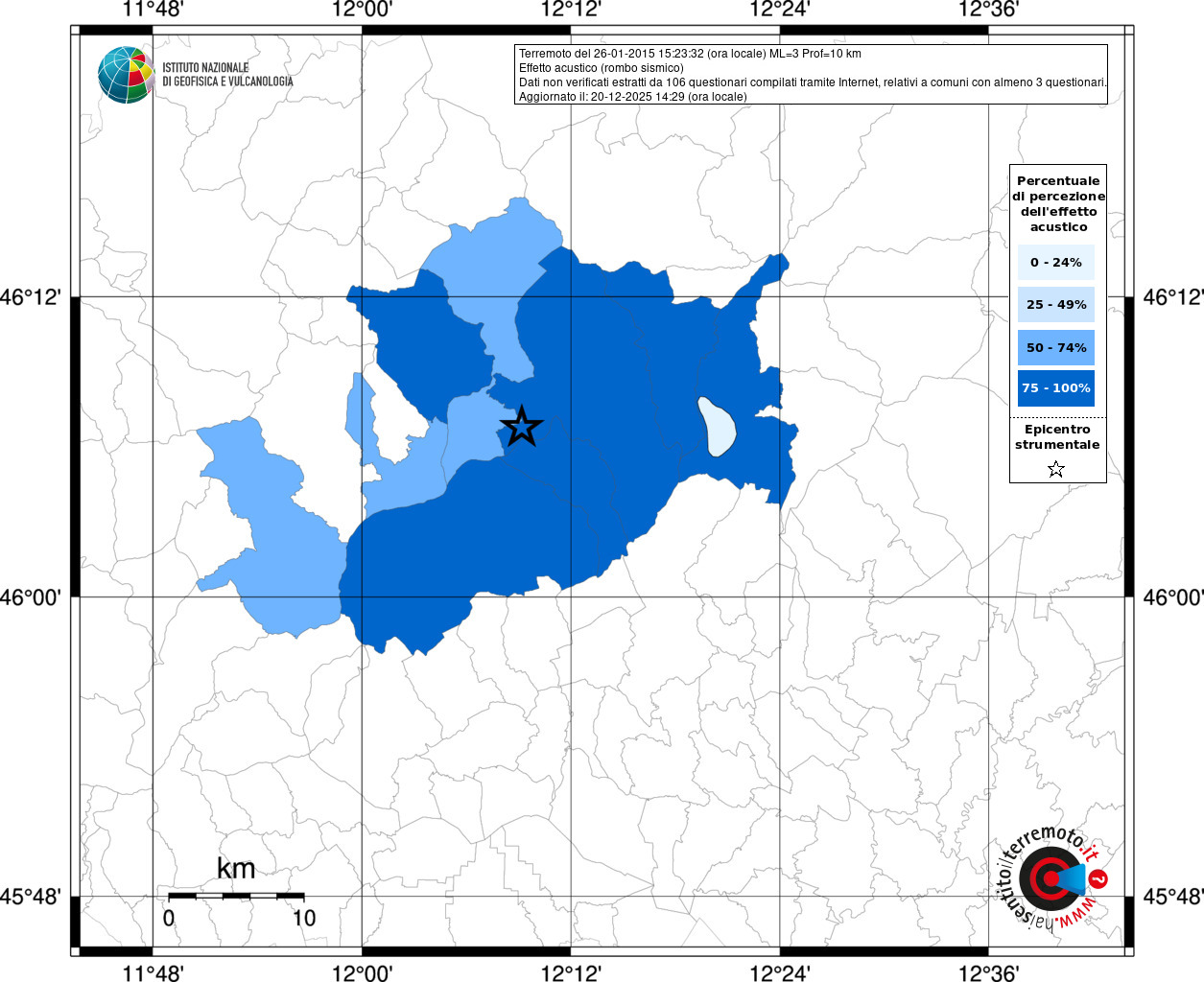Click the bottom axis label 12°00'

[x=363, y=972]
